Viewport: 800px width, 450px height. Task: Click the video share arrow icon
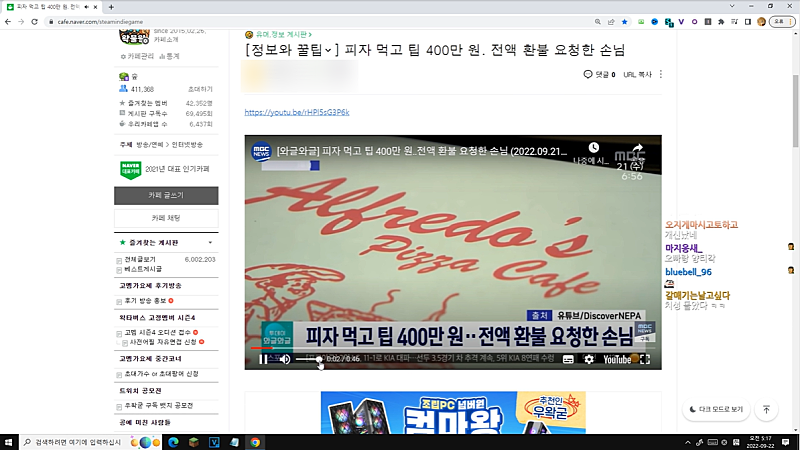[638, 148]
